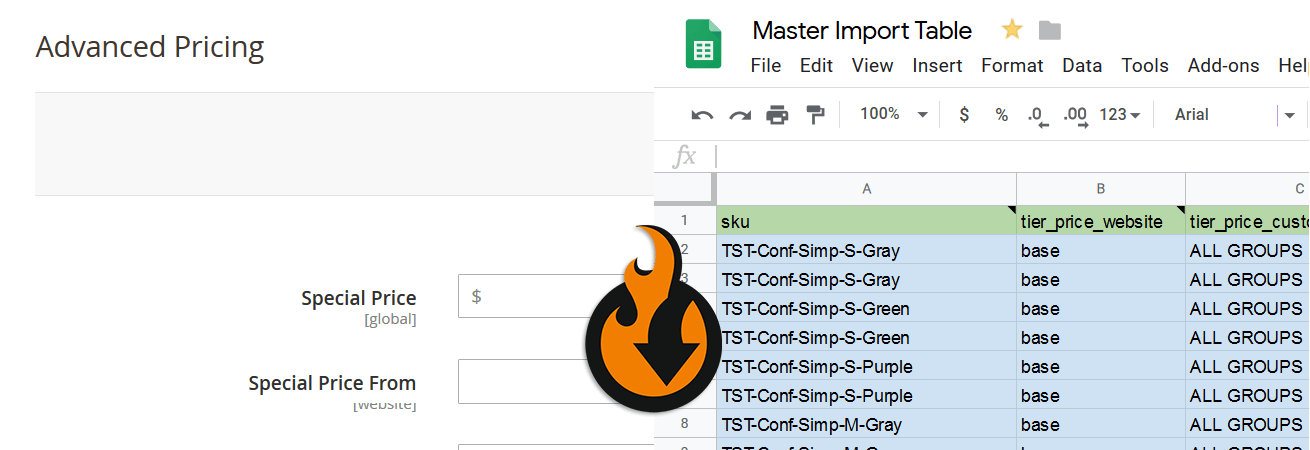Select row 1 header

click(685, 221)
